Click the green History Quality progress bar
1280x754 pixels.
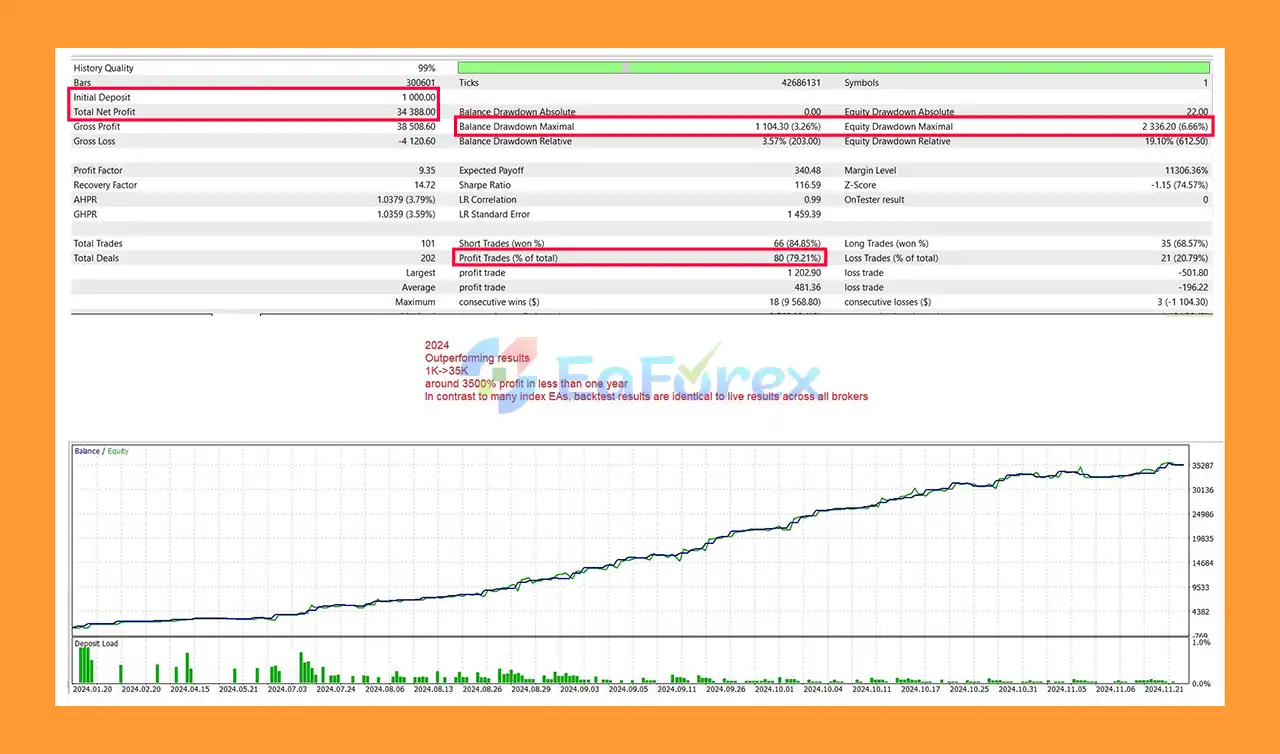click(x=833, y=68)
